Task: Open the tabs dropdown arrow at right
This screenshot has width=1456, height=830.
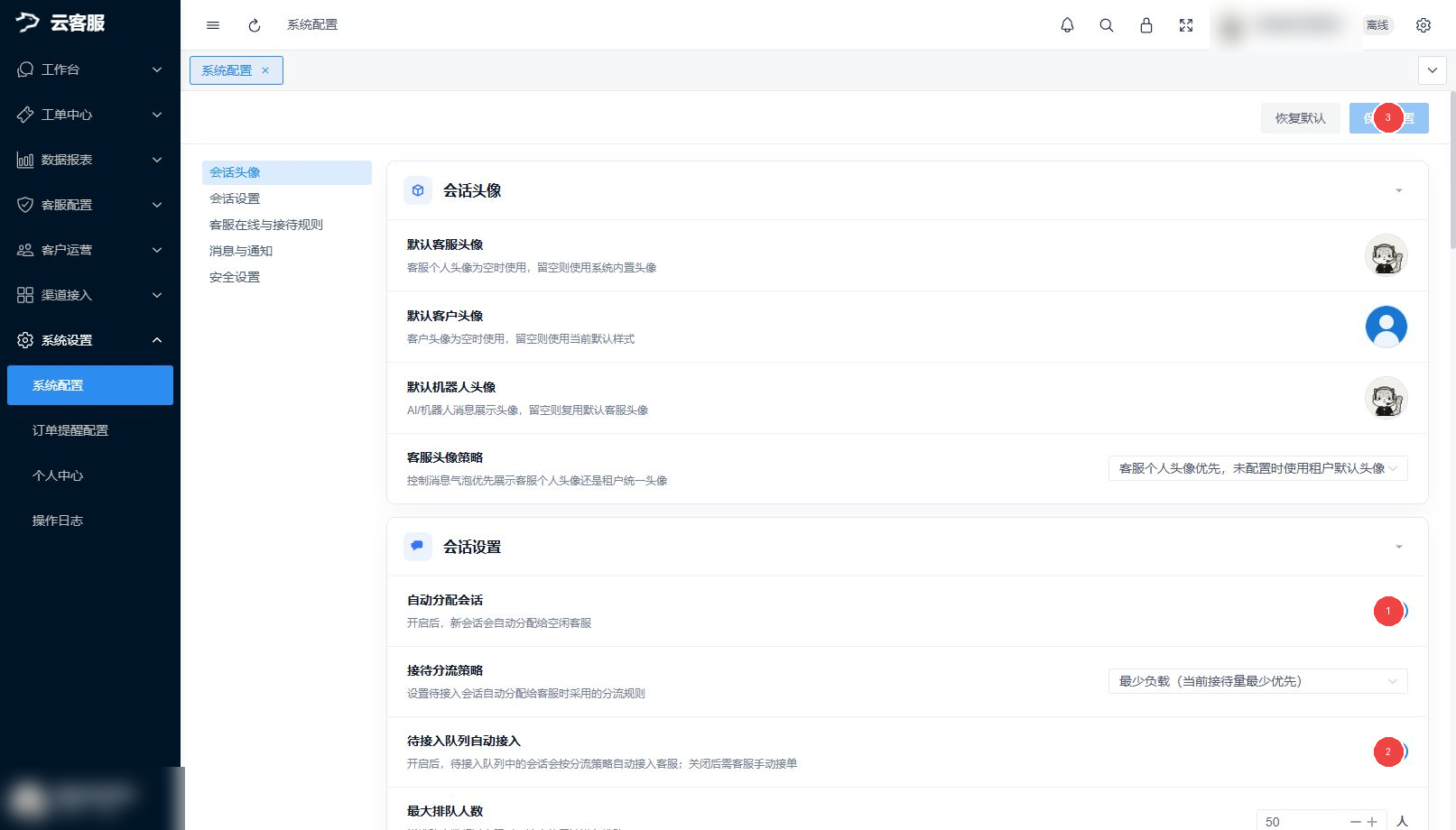Action: pos(1433,70)
